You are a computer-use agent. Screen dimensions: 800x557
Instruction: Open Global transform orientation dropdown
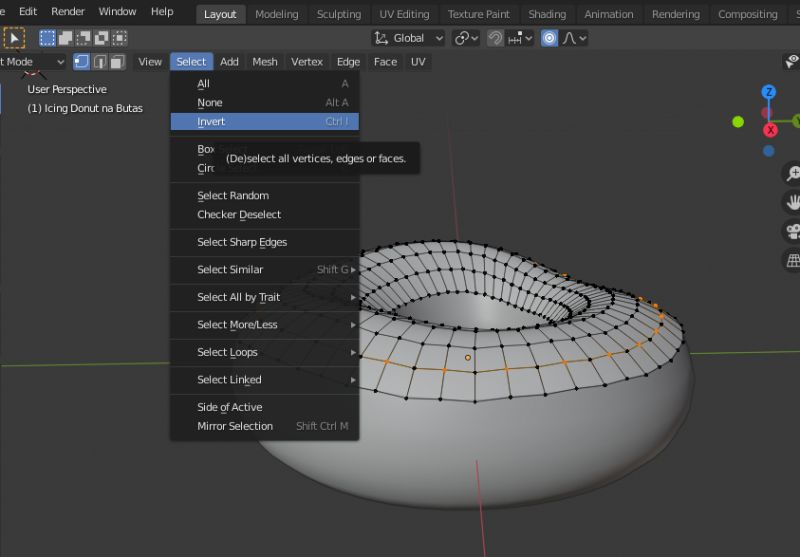(x=408, y=38)
